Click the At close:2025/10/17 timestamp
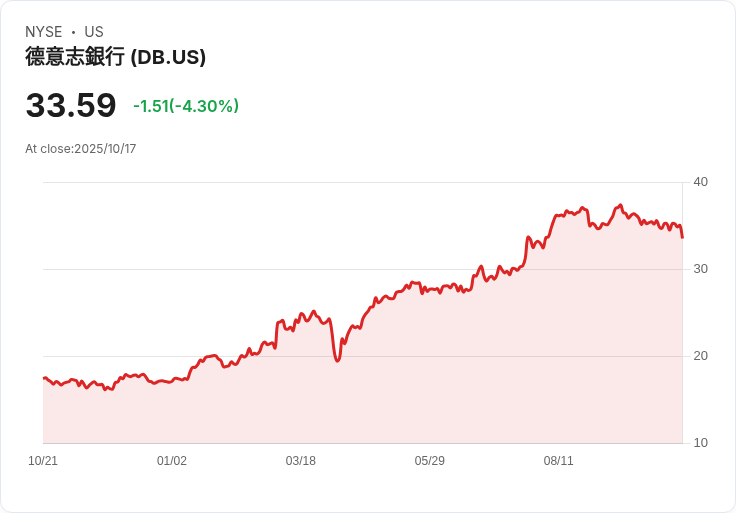 [81, 149]
